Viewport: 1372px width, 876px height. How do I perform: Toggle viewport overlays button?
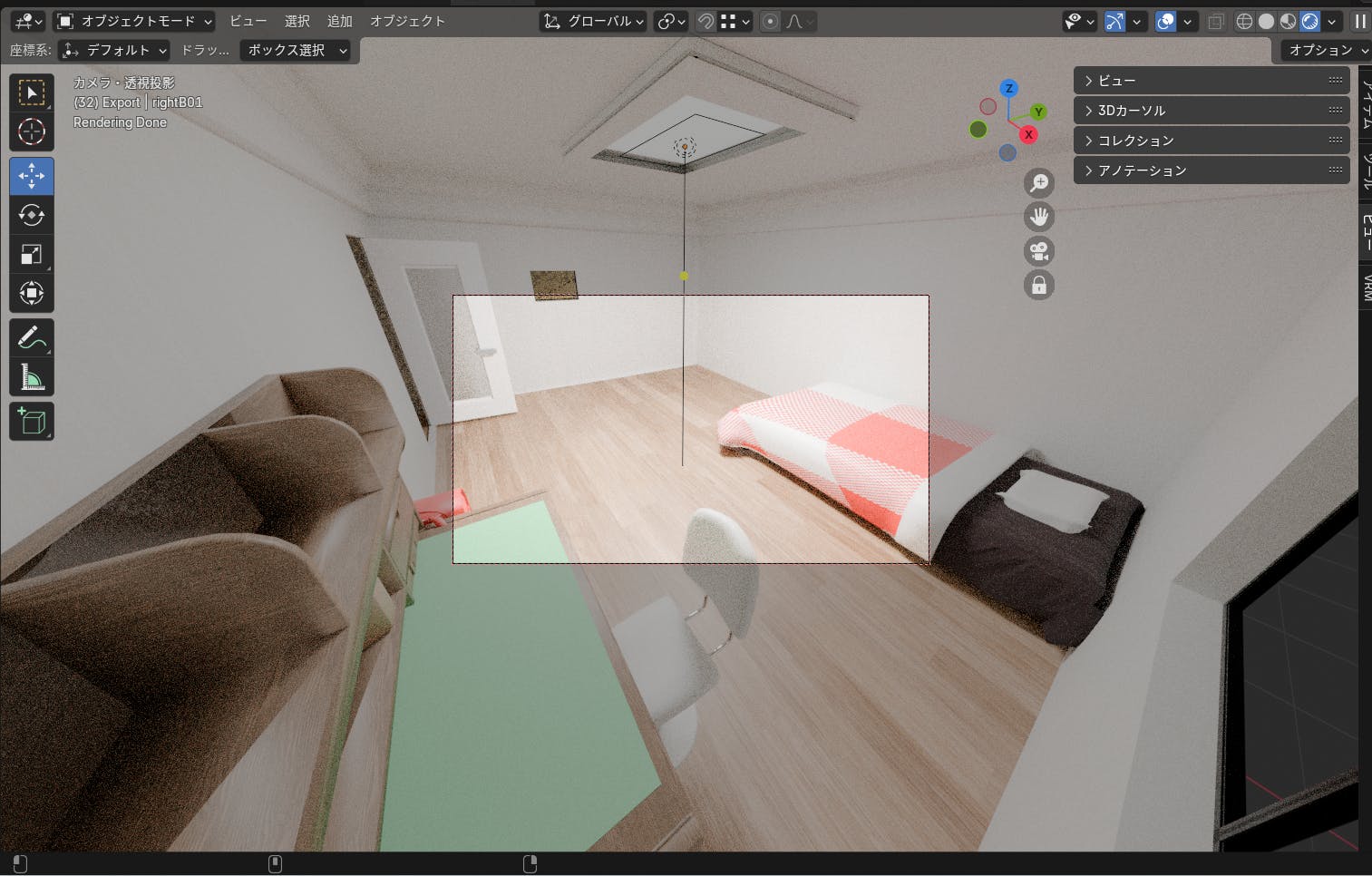click(1166, 21)
